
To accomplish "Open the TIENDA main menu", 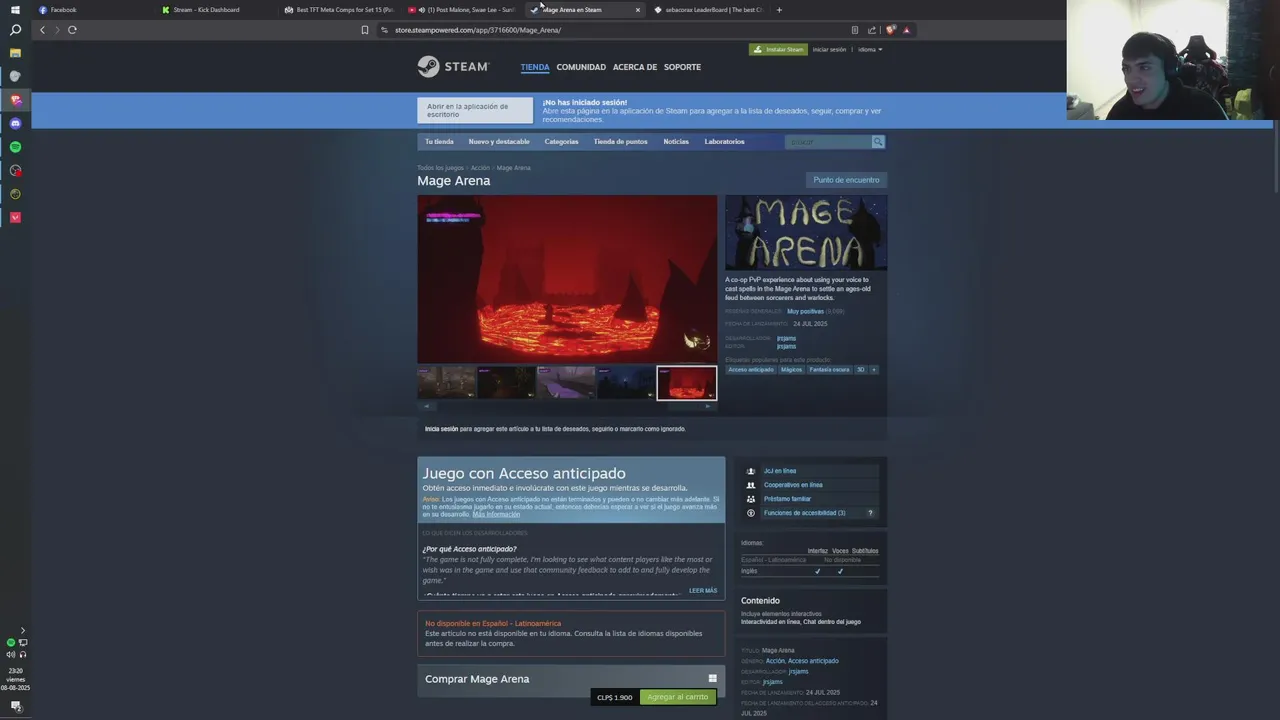I will point(535,67).
